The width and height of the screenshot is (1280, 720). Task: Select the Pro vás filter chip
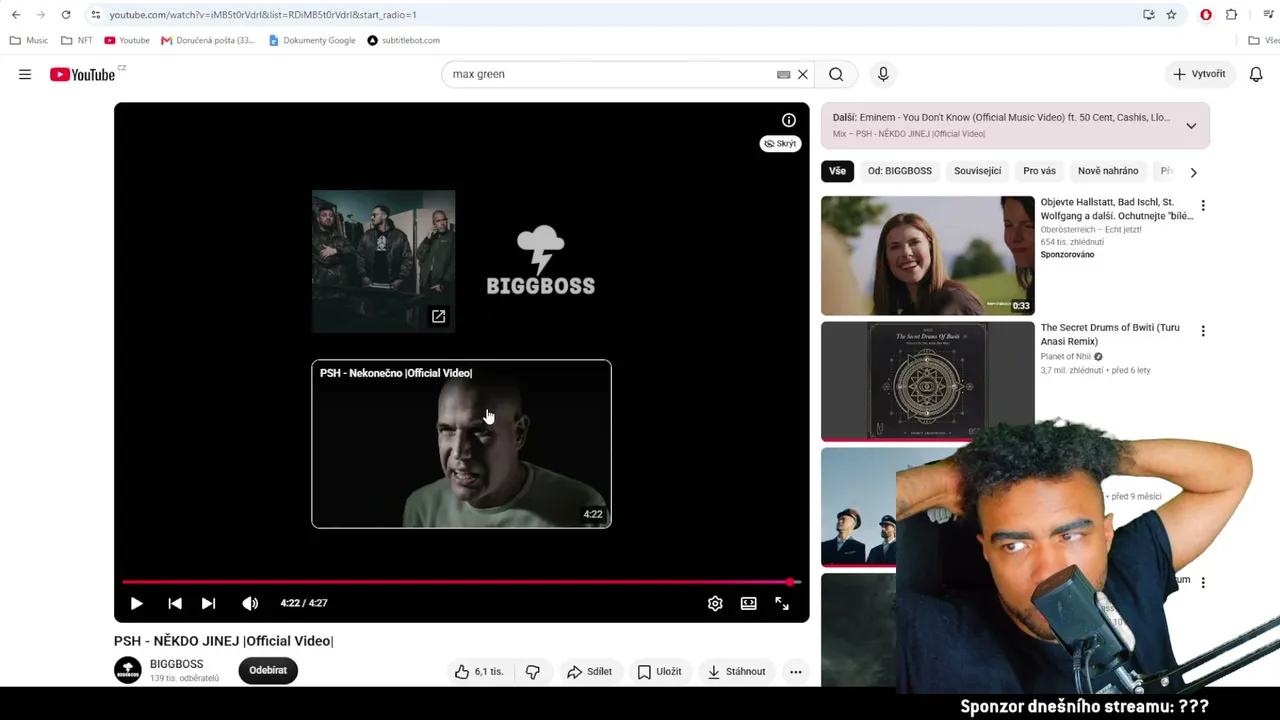1039,171
